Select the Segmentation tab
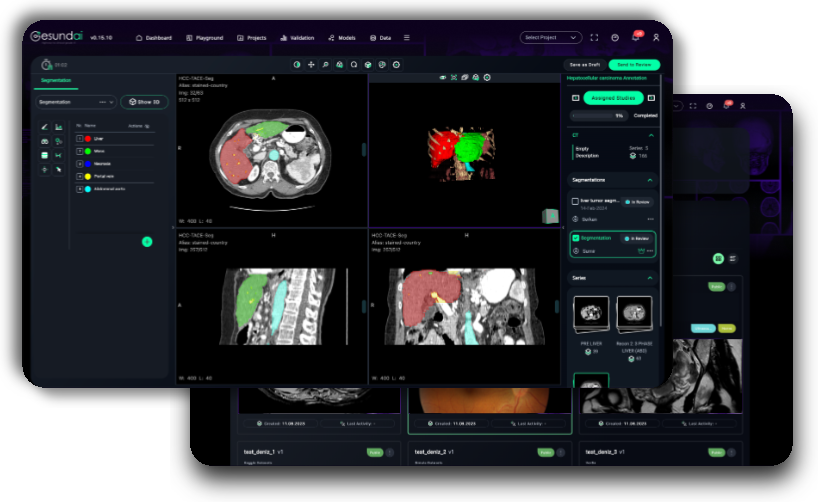This screenshot has height=502, width=819. point(56,80)
